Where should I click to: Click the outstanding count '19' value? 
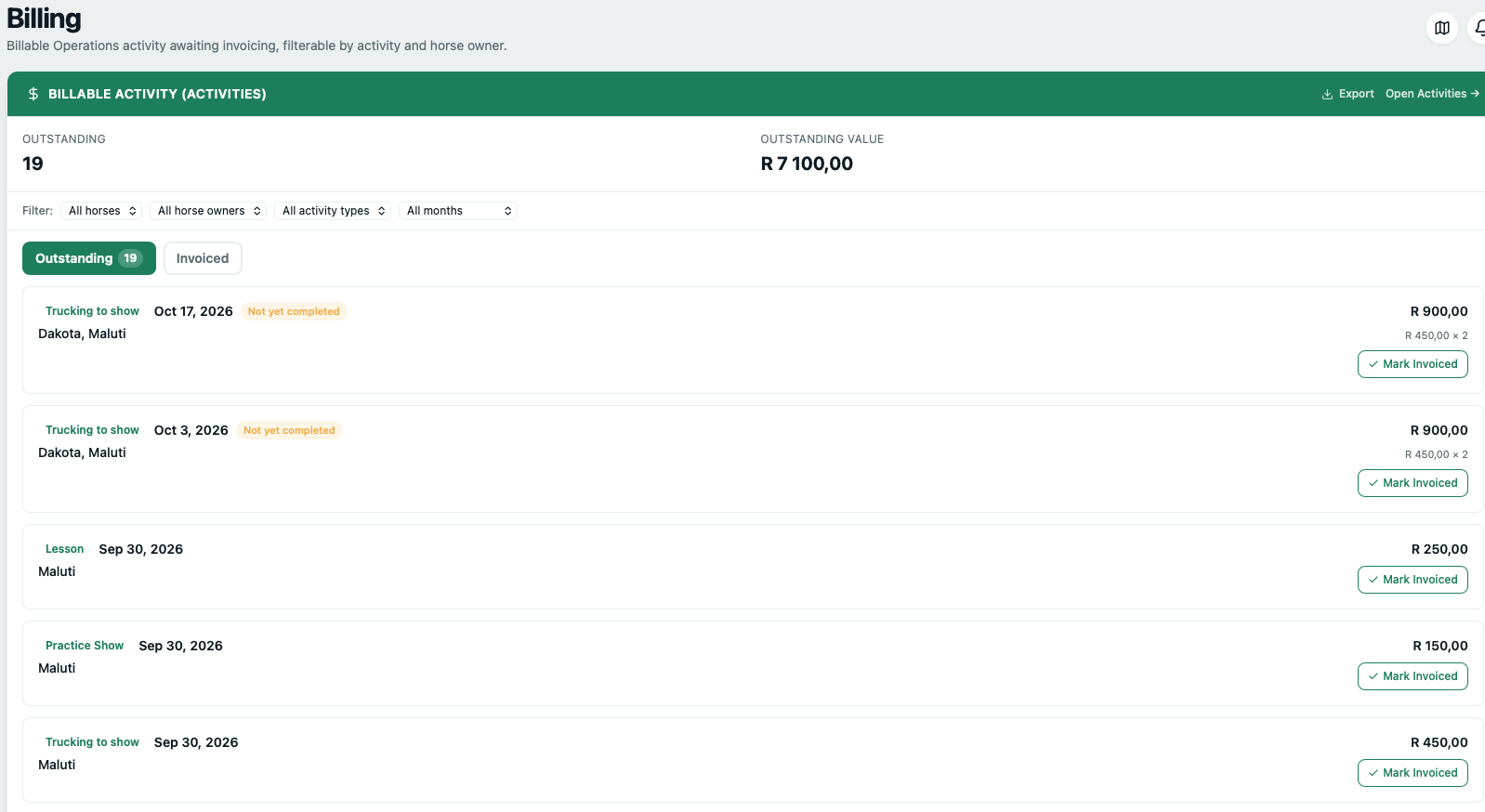(33, 164)
